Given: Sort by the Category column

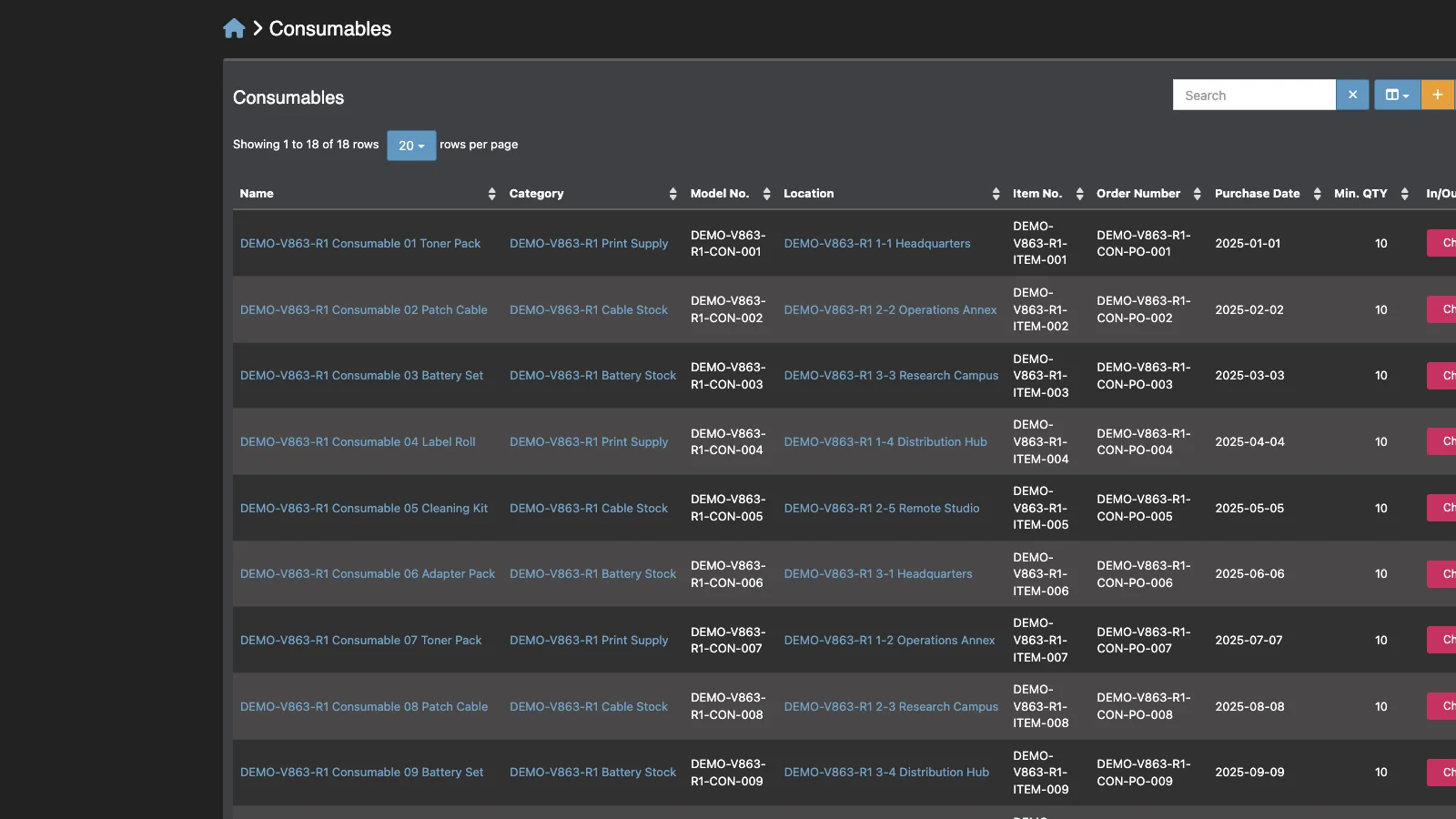Looking at the screenshot, I should tap(592, 194).
